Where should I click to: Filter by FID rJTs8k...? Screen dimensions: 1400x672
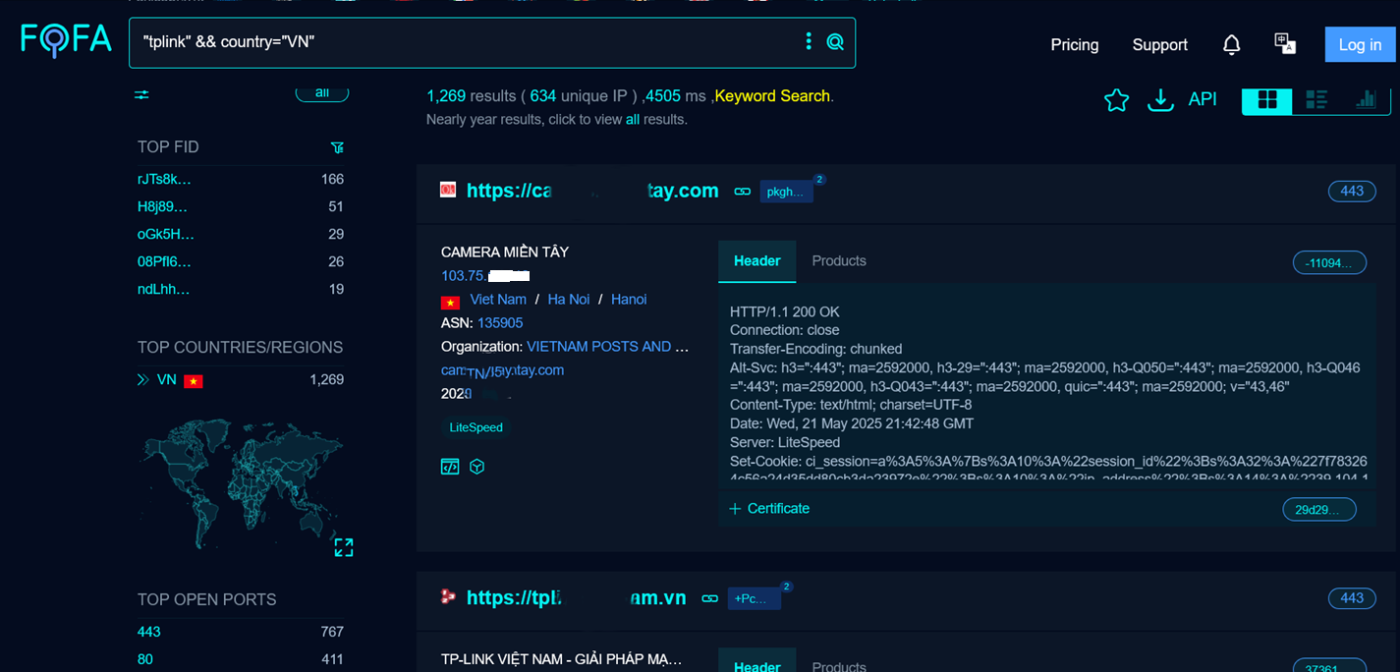(164, 180)
